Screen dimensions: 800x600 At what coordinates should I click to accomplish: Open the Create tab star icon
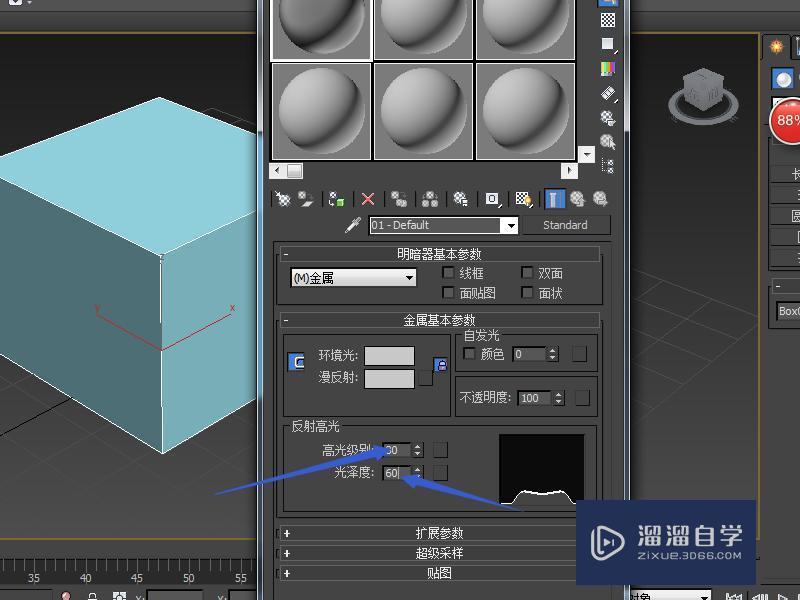776,46
